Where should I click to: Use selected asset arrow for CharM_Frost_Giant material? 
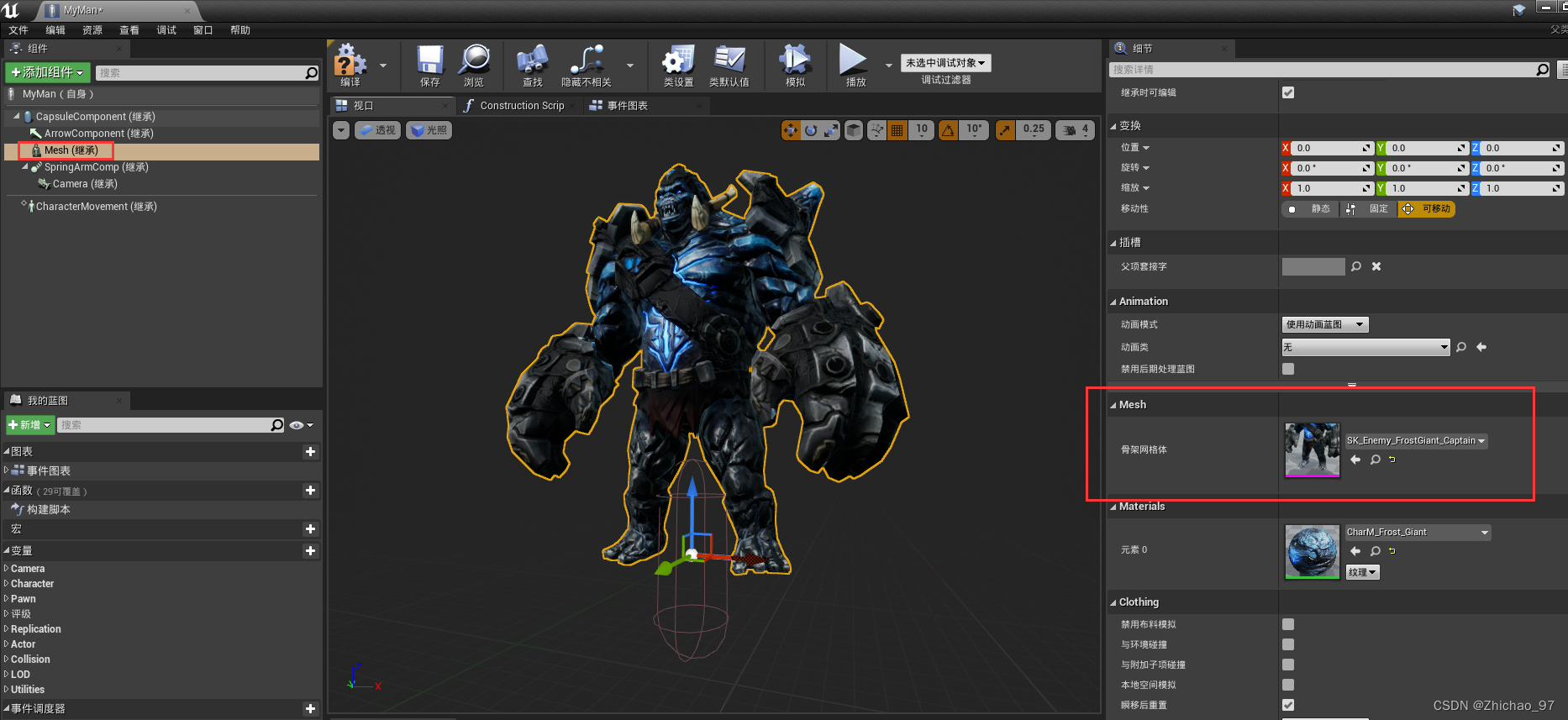coord(1355,551)
